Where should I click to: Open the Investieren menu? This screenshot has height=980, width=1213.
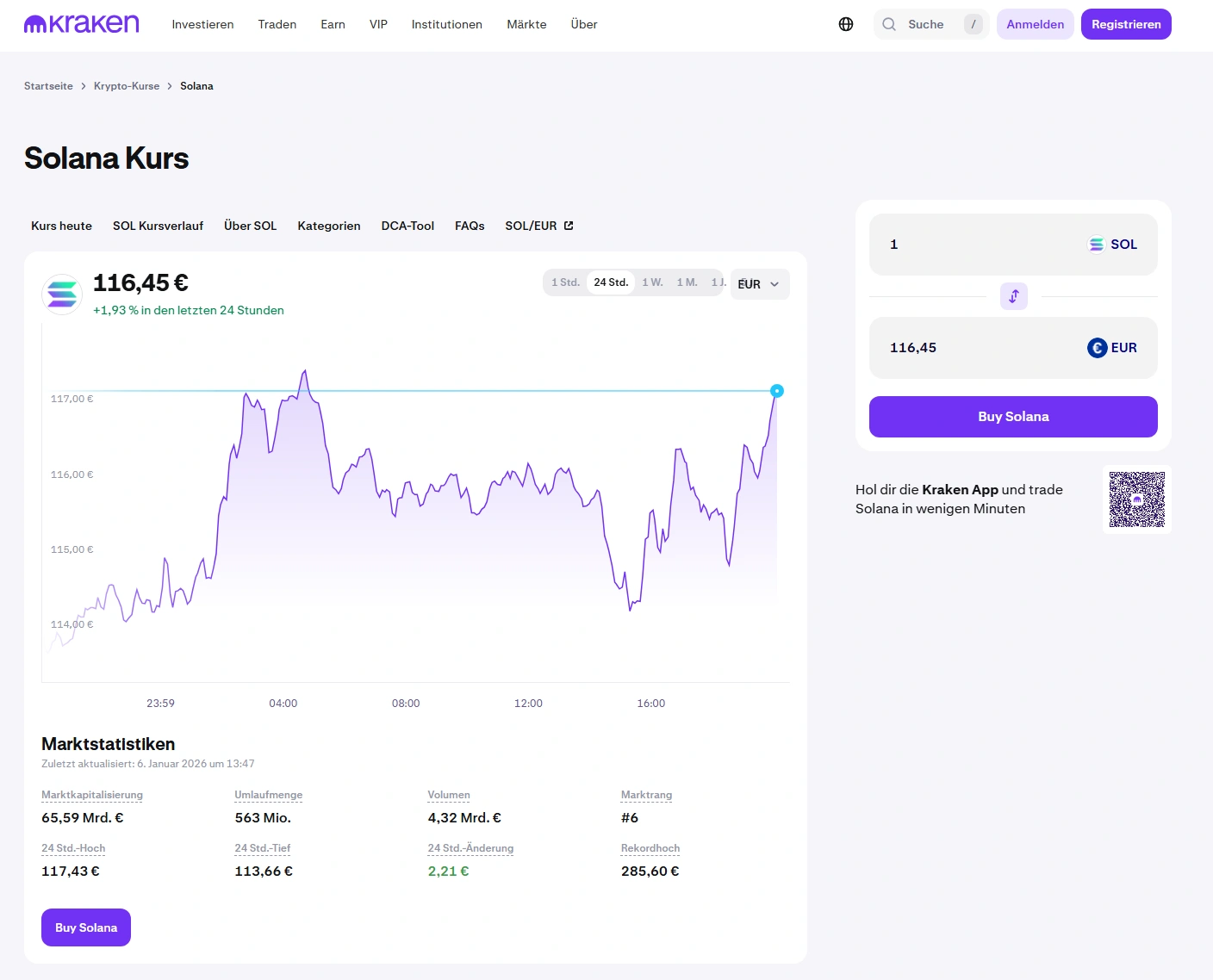pos(202,24)
